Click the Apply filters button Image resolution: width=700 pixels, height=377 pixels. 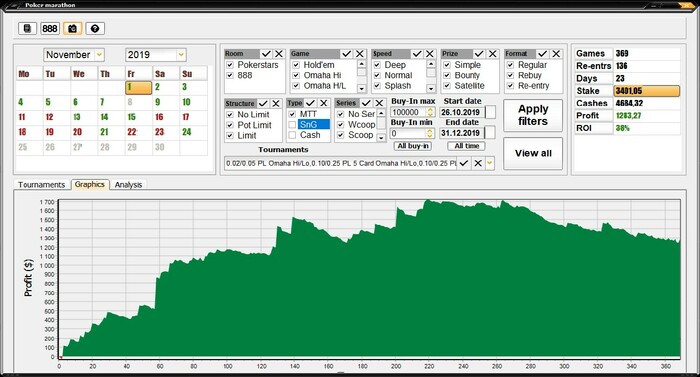[533, 115]
